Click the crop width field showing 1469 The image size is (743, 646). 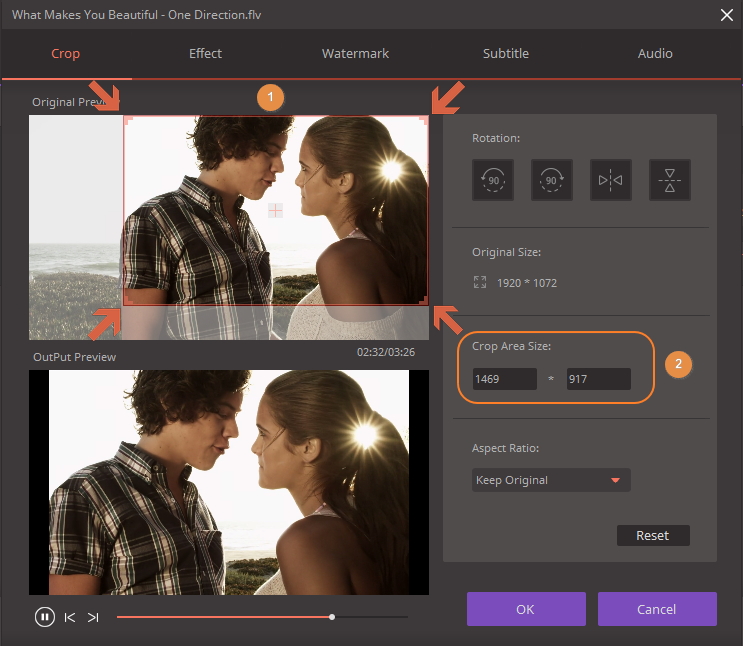pos(505,379)
